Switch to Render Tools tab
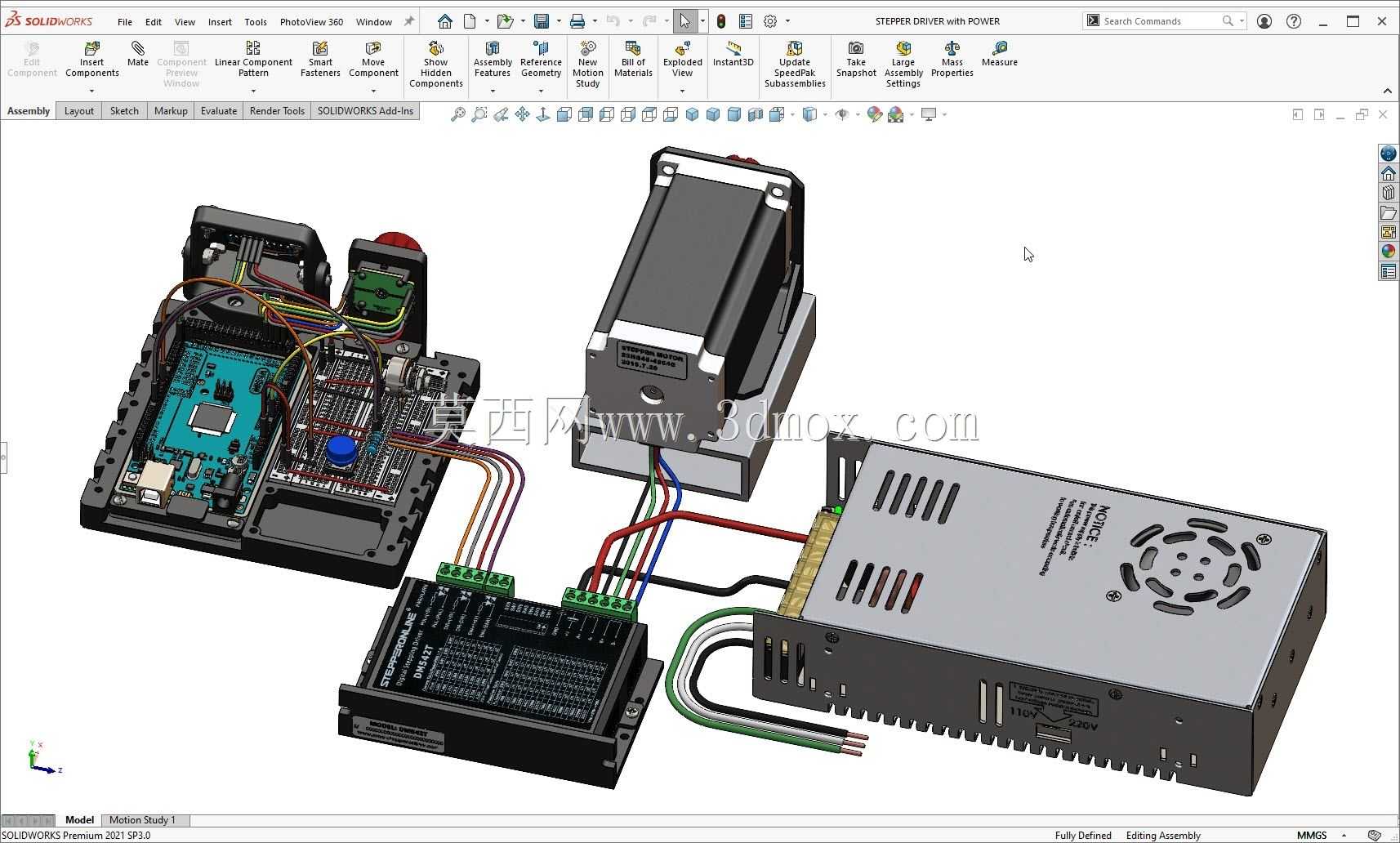This screenshot has height=843, width=1400. pyautogui.click(x=277, y=111)
